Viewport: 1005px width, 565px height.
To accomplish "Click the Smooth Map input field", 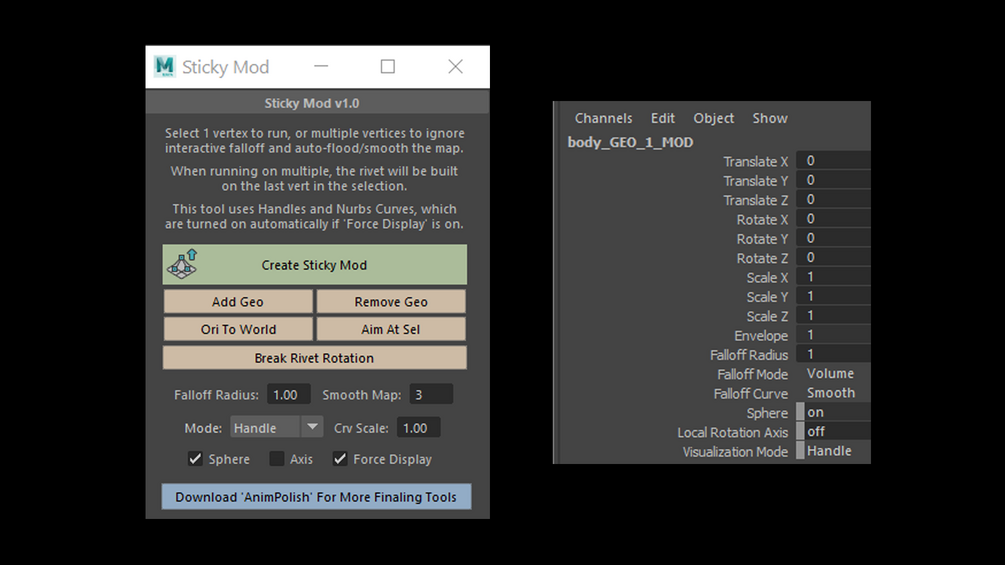I will (431, 395).
